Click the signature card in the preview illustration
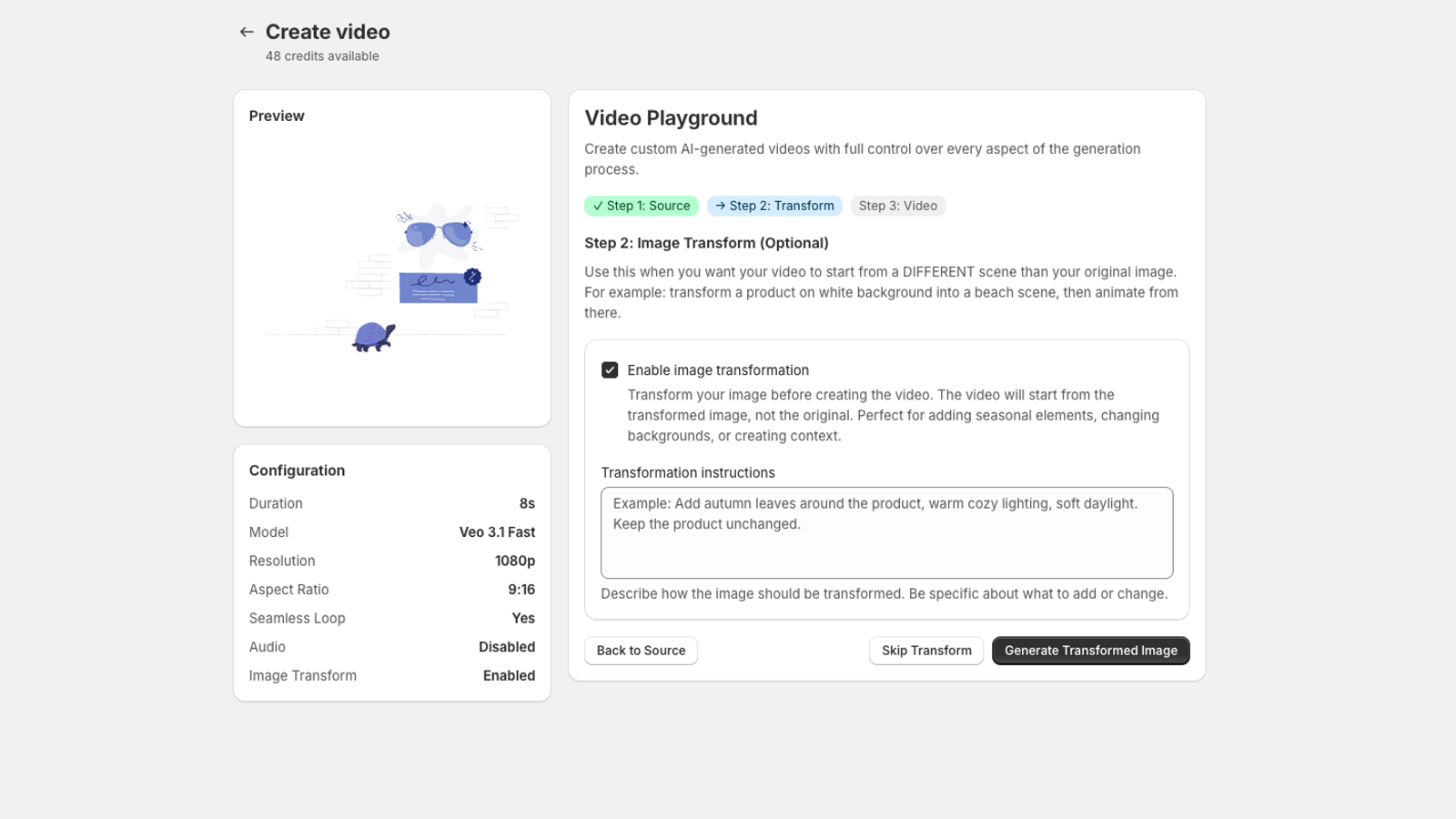 click(438, 288)
